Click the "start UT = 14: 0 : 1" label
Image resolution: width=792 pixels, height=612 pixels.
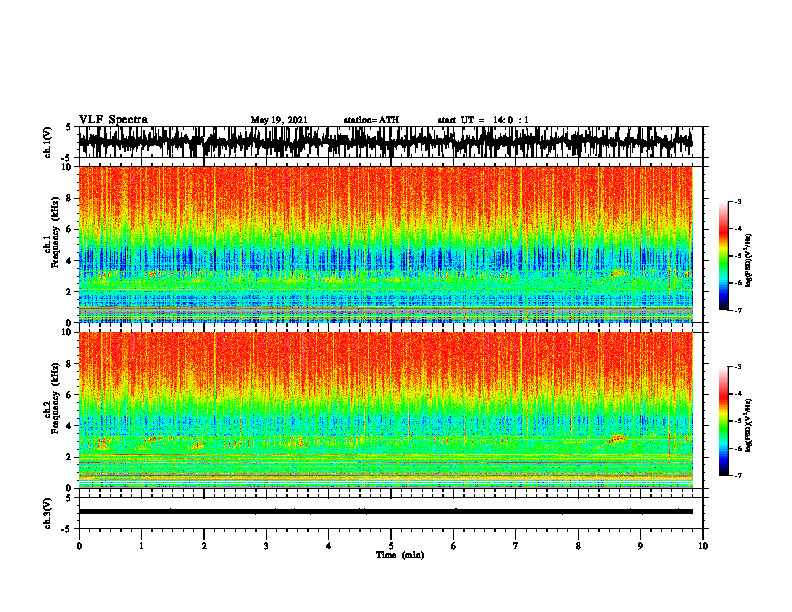[x=483, y=120]
